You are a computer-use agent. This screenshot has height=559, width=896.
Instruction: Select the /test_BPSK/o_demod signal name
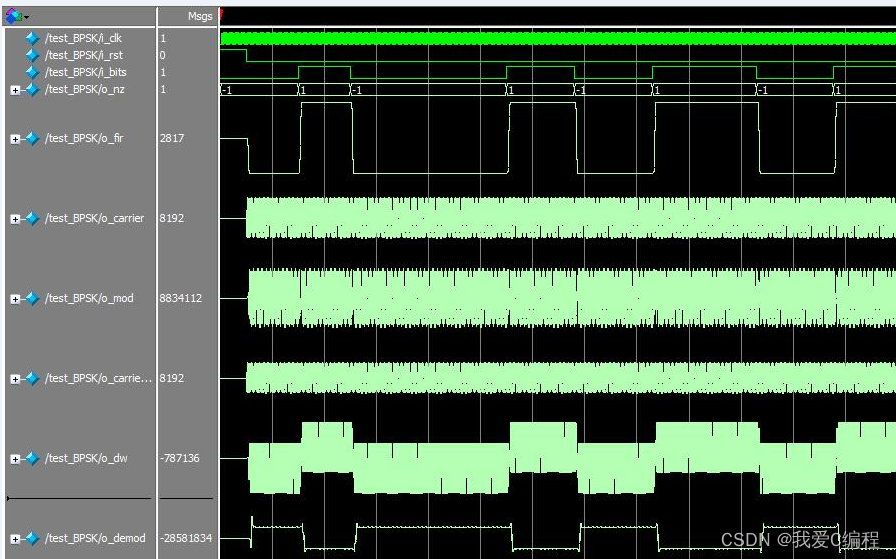click(95, 538)
